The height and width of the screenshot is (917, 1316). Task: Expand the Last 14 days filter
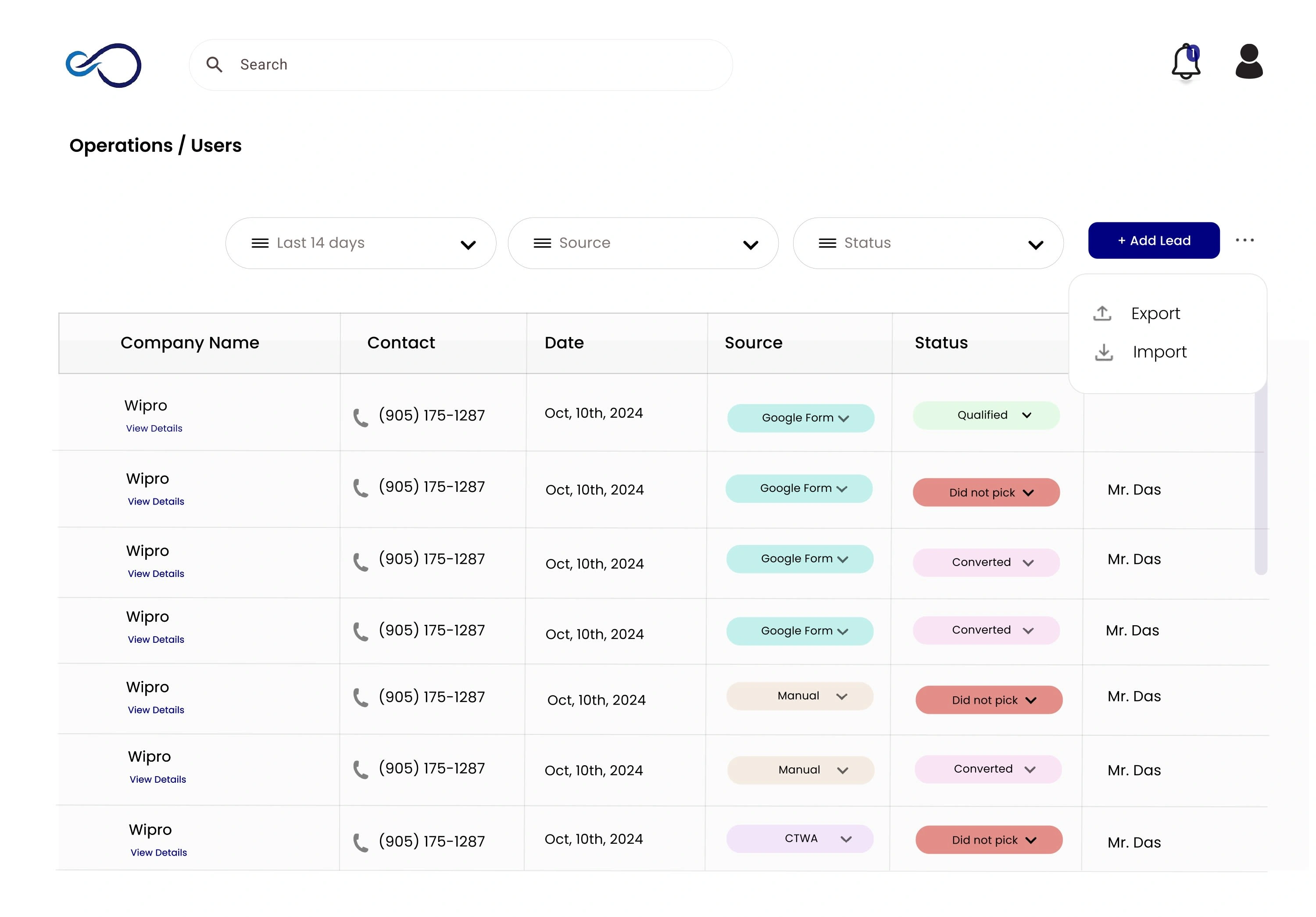[x=361, y=243]
